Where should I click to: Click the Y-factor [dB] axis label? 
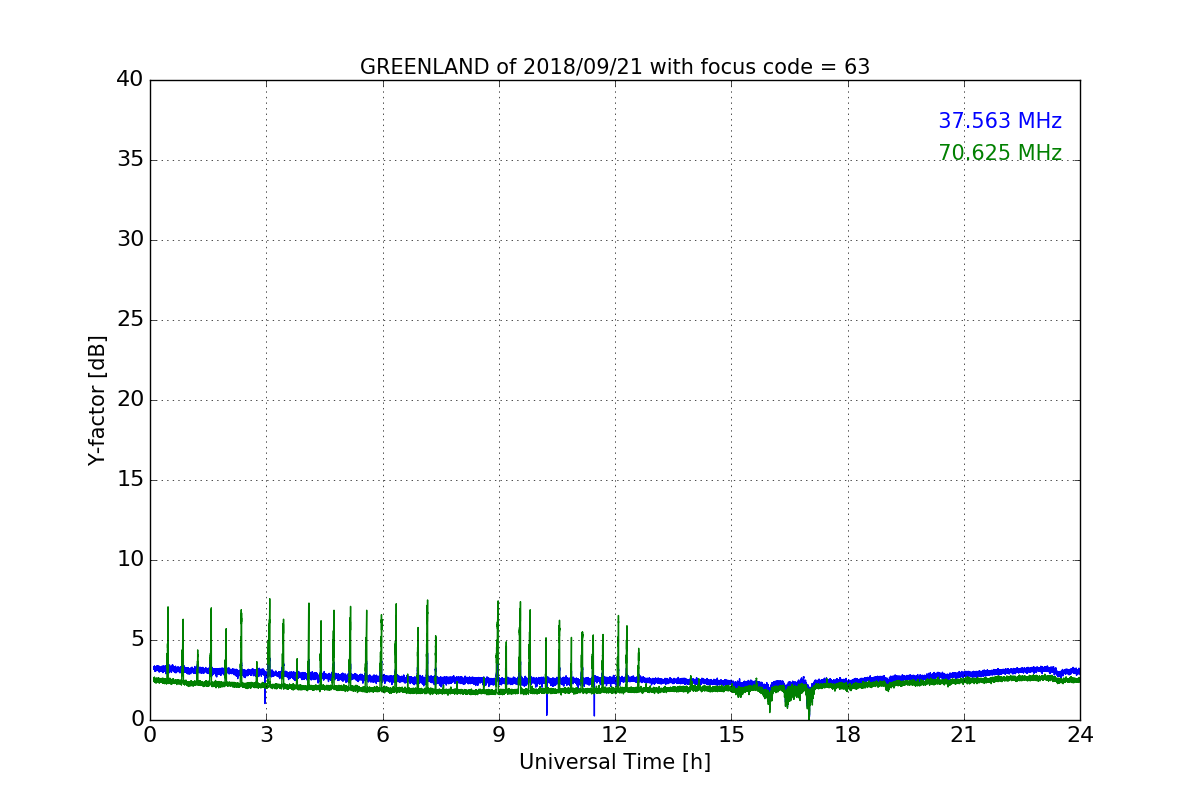click(x=97, y=400)
